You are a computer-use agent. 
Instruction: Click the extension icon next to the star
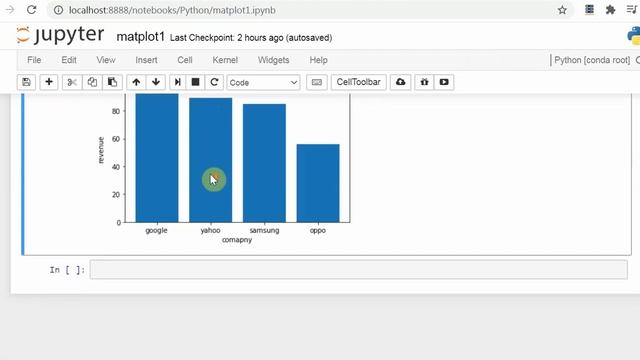click(x=589, y=10)
